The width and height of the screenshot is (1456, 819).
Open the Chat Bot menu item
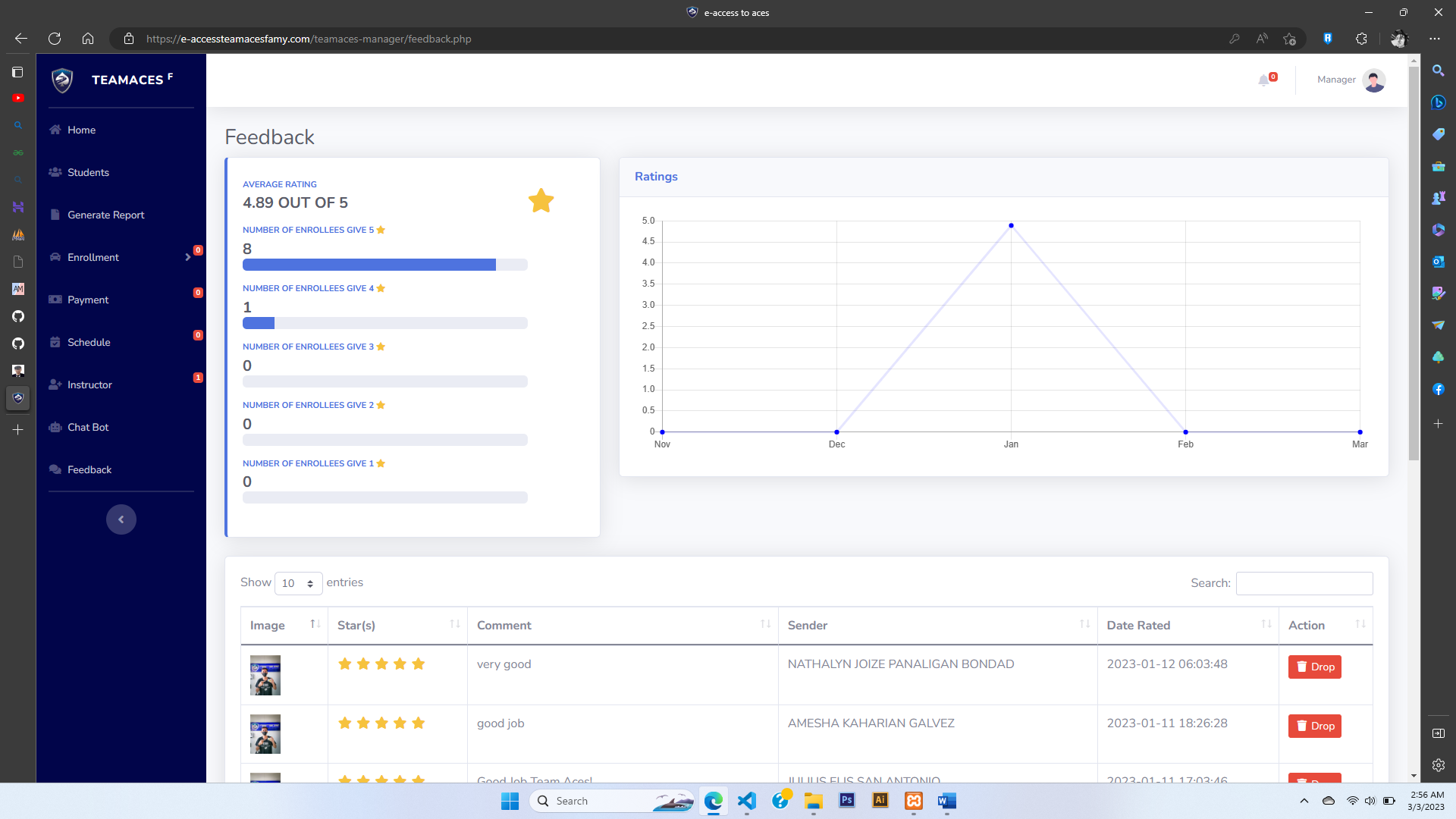[88, 427]
